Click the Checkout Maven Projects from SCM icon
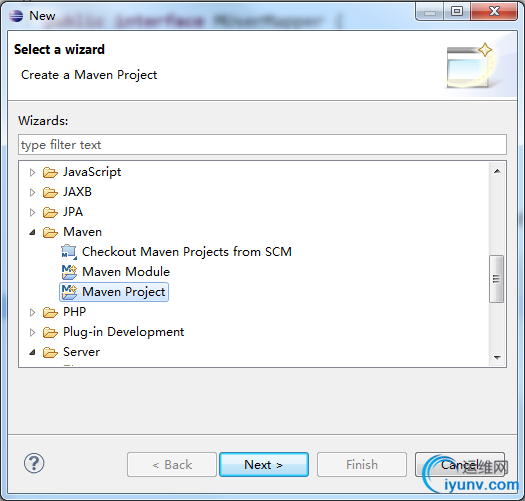Viewport: 525px width, 501px height. pyautogui.click(x=69, y=252)
